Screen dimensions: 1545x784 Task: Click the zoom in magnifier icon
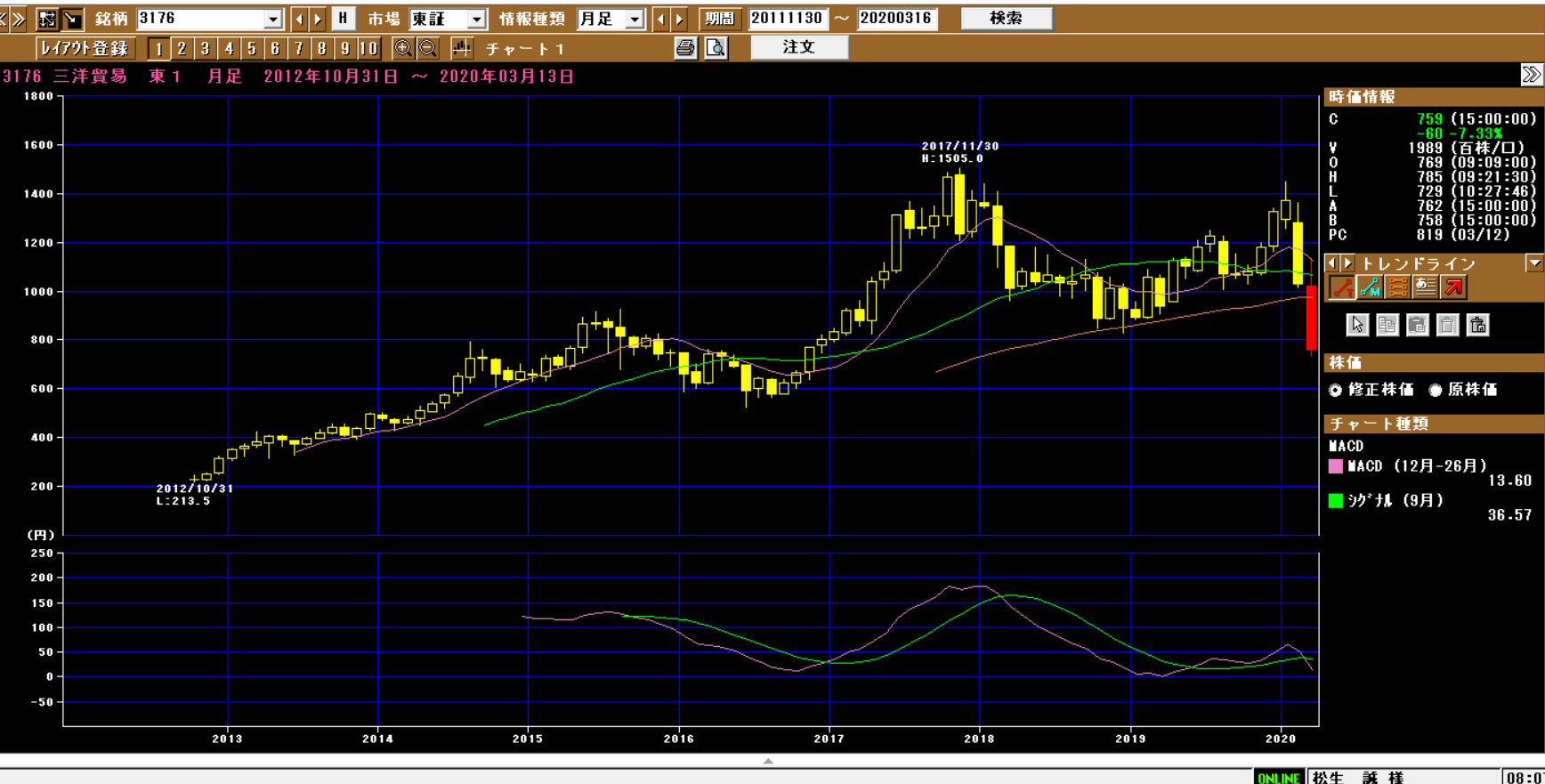point(403,49)
